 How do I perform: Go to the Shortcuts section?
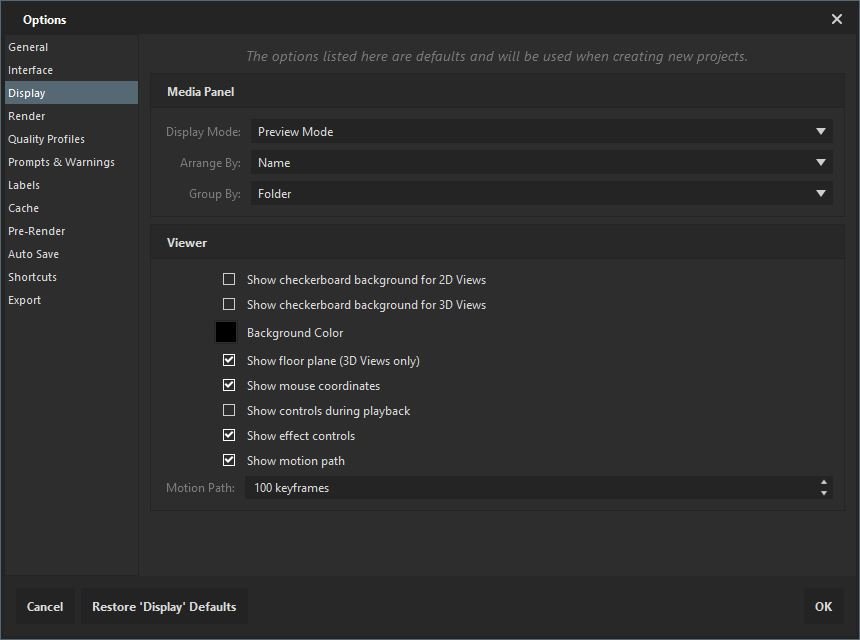pyautogui.click(x=32, y=277)
